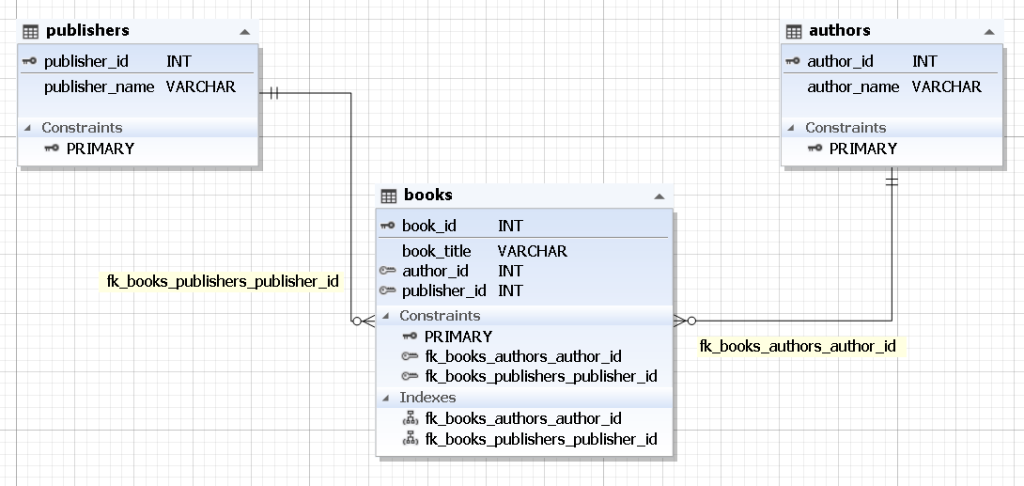
Task: Collapse the books table with its arrow
Action: (x=660, y=196)
